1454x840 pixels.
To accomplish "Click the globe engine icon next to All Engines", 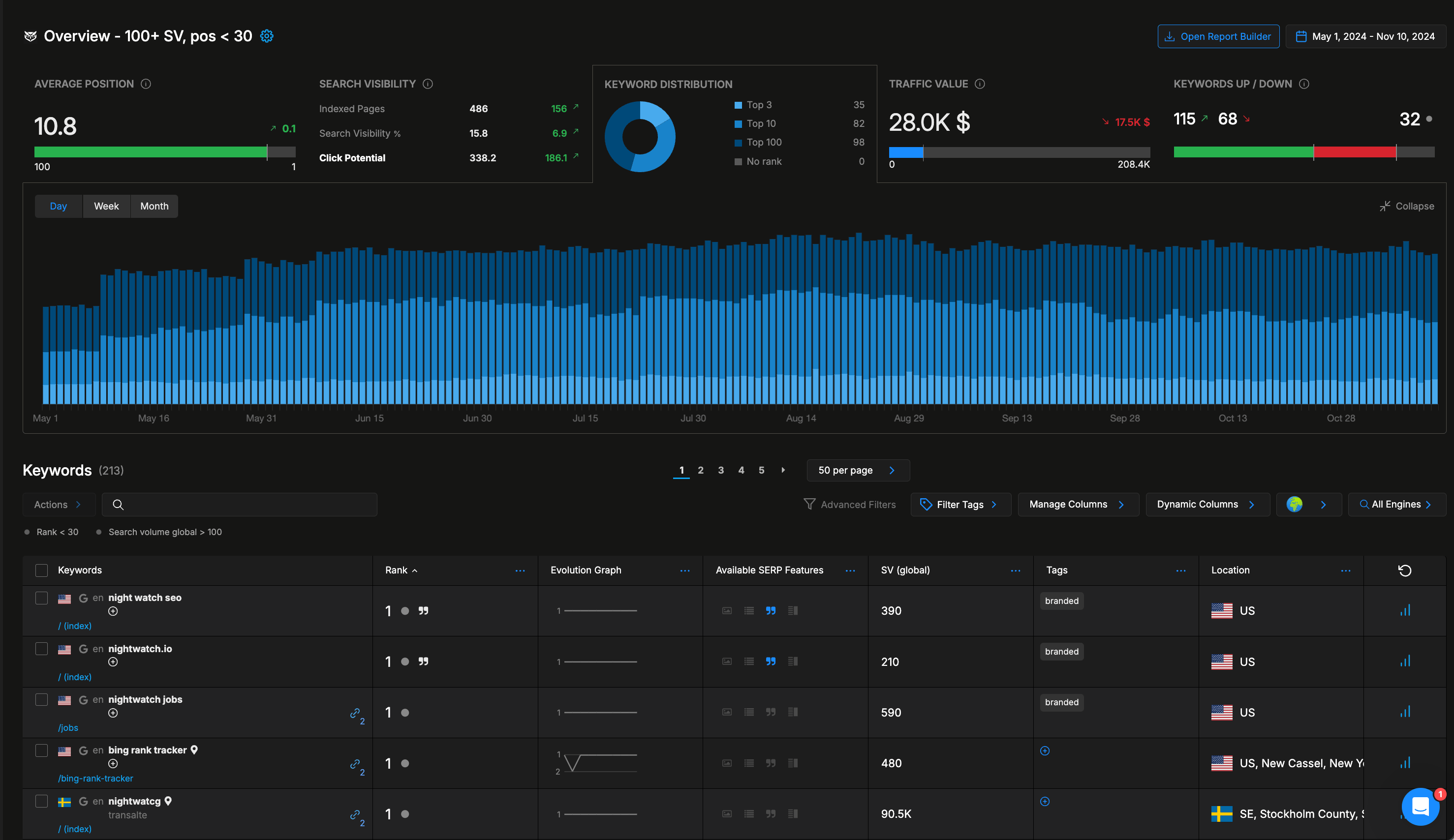I will (x=1296, y=504).
